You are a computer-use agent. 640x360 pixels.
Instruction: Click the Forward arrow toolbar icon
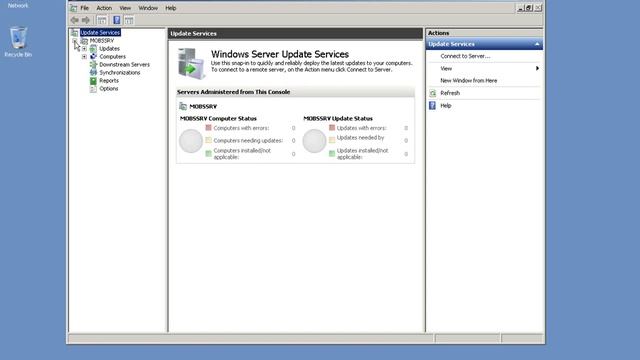86,20
